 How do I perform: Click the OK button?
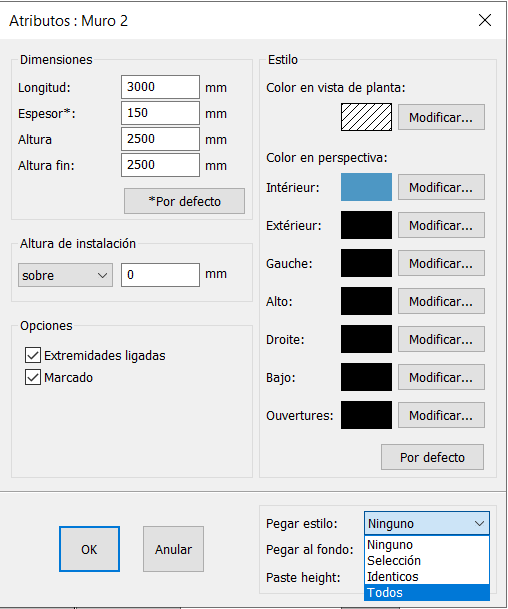coord(89,549)
